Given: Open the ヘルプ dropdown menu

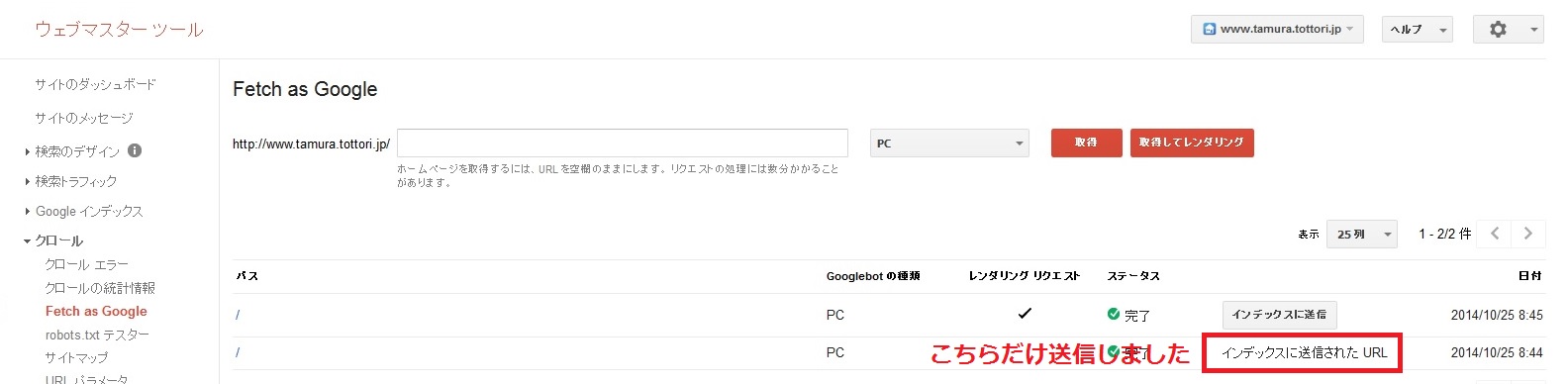Looking at the screenshot, I should [x=1418, y=30].
